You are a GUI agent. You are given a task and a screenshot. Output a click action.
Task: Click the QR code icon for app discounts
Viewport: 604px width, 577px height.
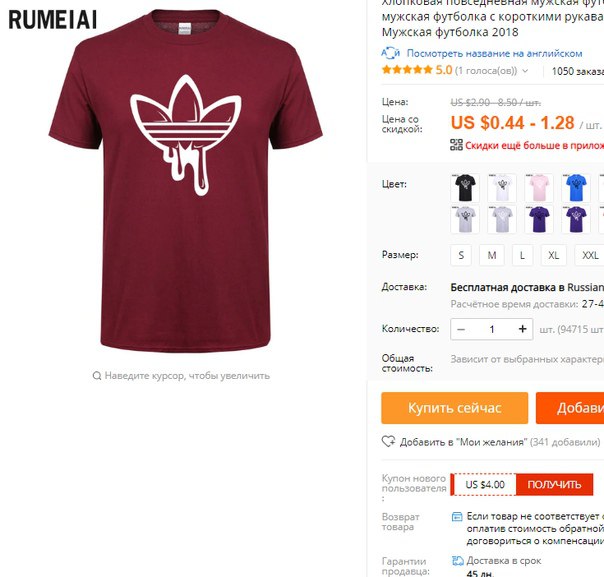tap(456, 145)
